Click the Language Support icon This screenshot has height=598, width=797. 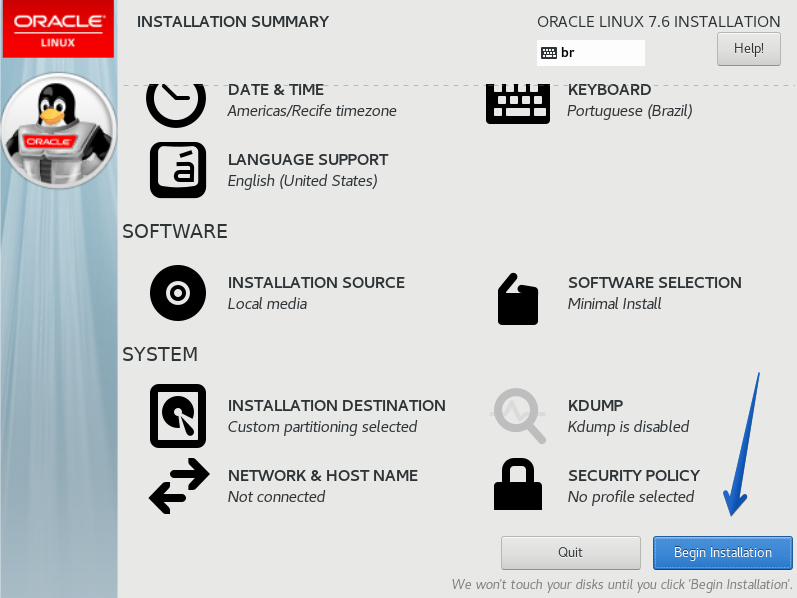coord(178,170)
